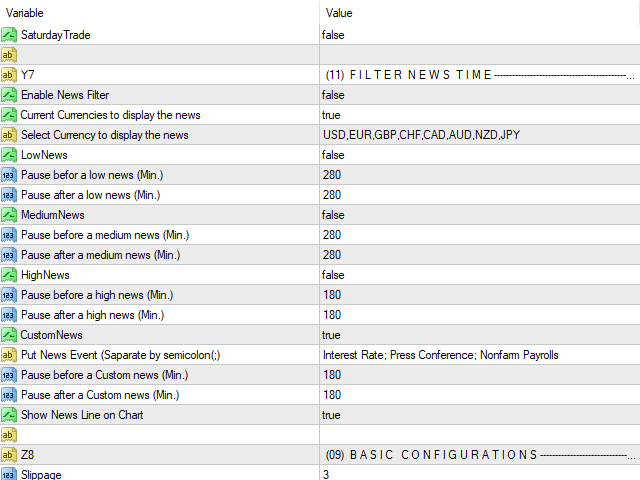Click the string icon next to Select Currency to display the news
Screen dimensions: 640x480
(x=9, y=135)
